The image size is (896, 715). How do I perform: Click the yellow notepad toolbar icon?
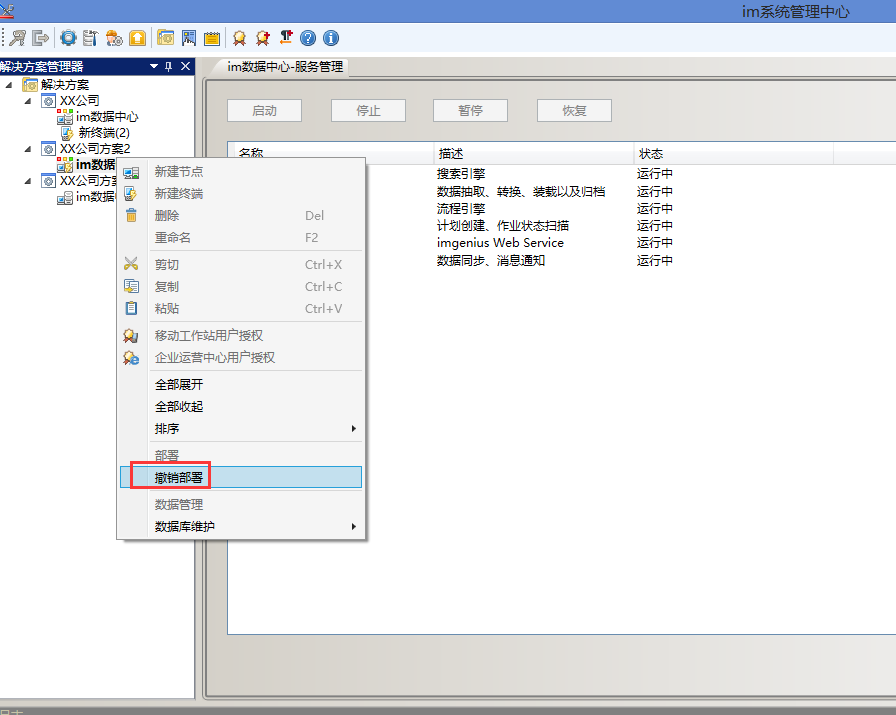pyautogui.click(x=212, y=38)
